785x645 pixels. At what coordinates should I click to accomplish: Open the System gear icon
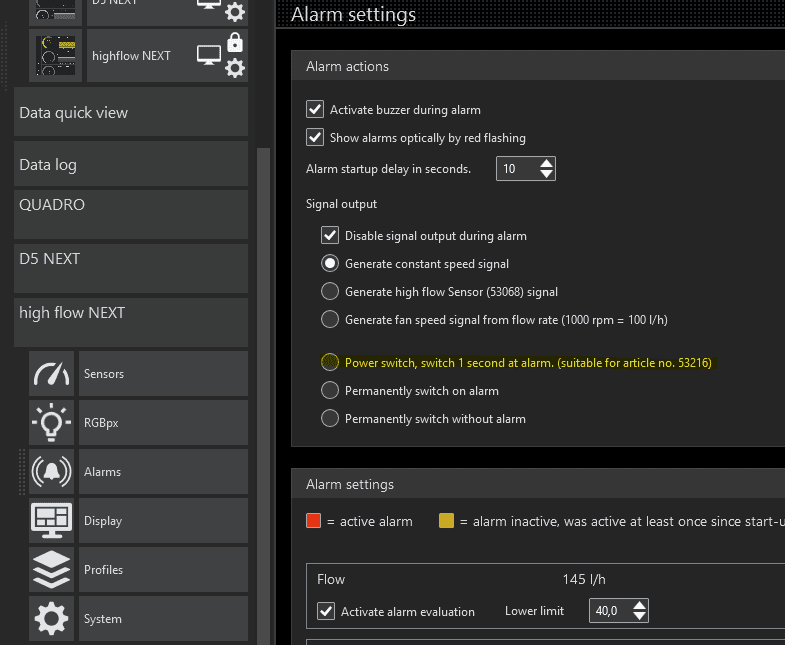click(x=52, y=619)
